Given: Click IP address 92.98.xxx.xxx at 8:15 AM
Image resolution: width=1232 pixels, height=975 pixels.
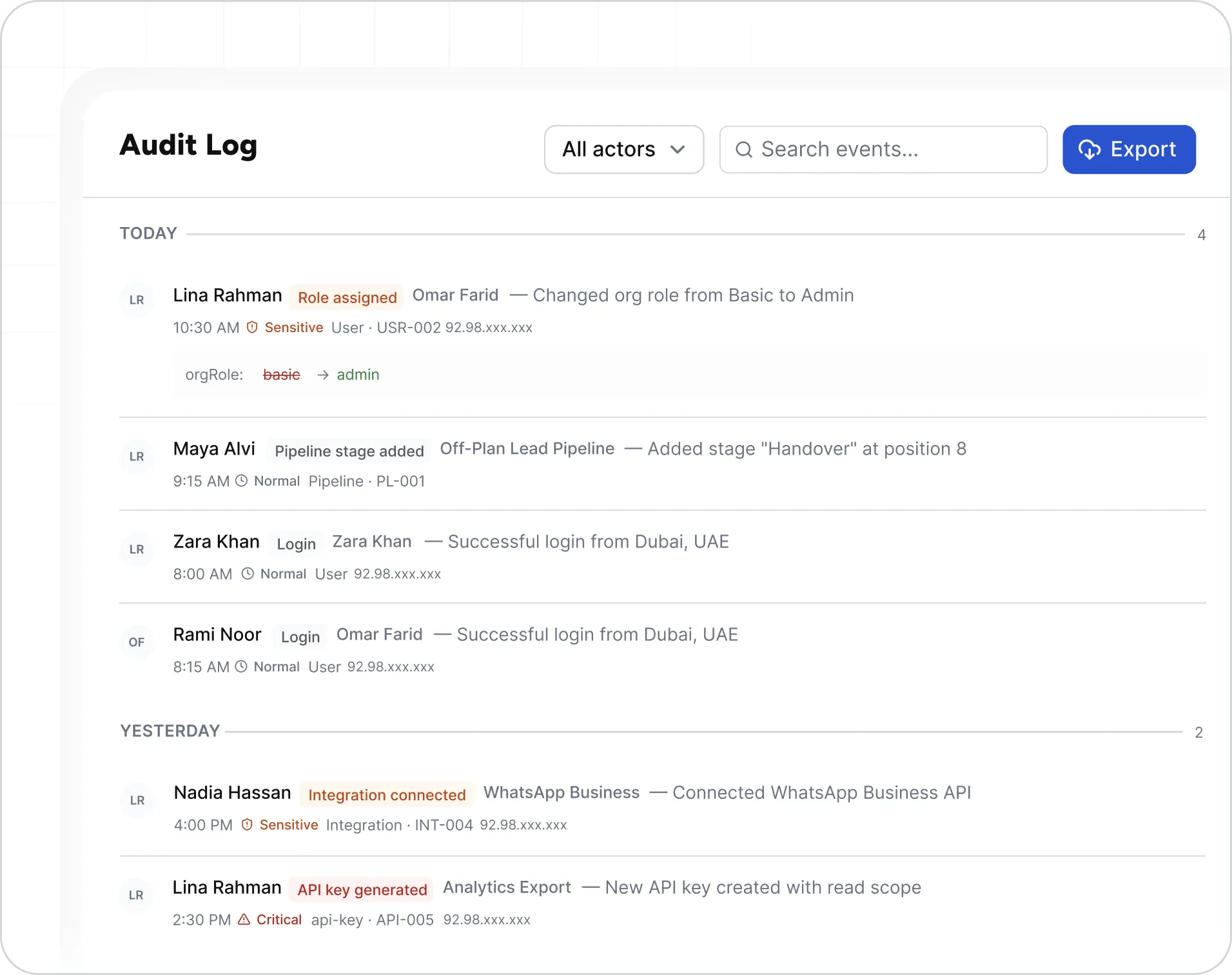Looking at the screenshot, I should pos(391,667).
